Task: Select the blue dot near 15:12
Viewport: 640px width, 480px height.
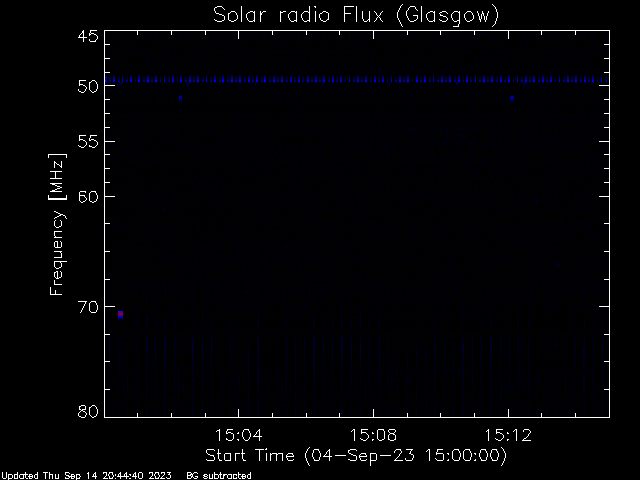Action: (x=512, y=98)
